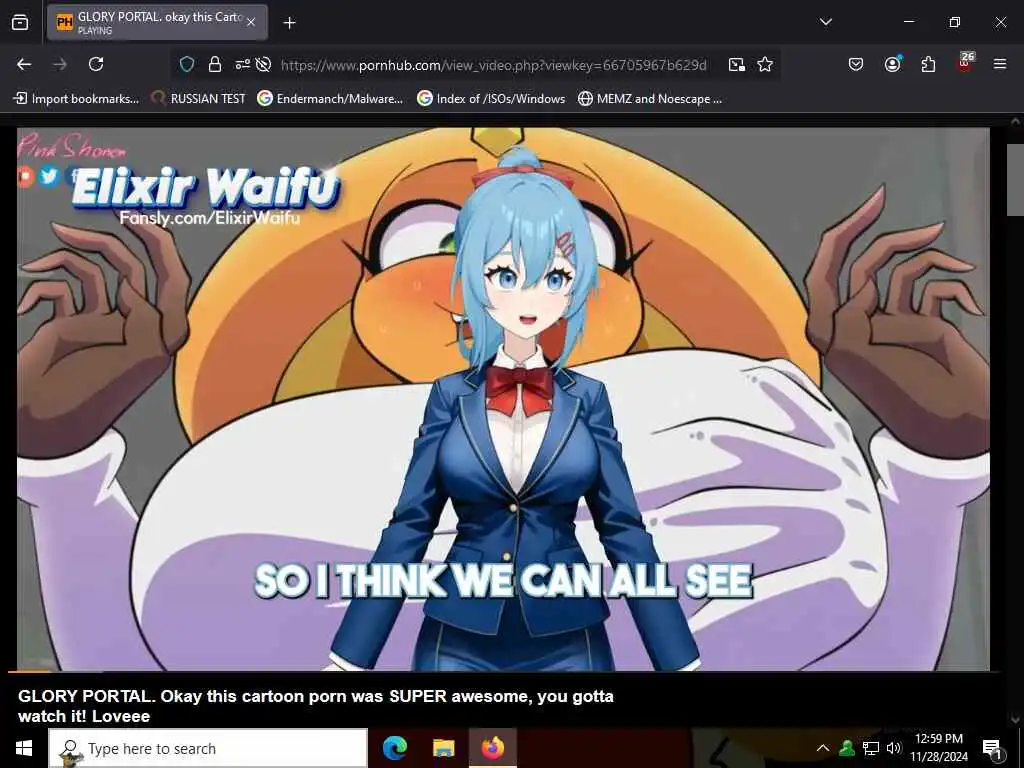Open the Firefox account menu

(x=892, y=64)
